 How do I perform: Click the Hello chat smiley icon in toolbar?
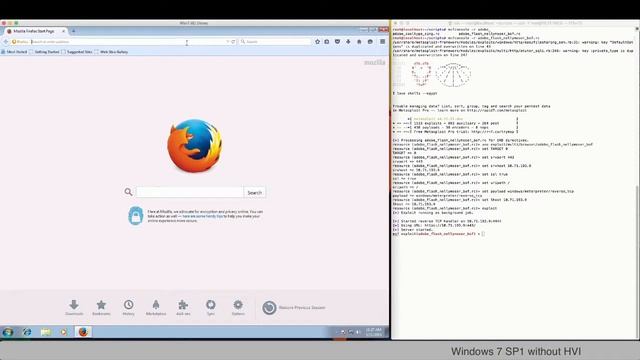click(370, 42)
